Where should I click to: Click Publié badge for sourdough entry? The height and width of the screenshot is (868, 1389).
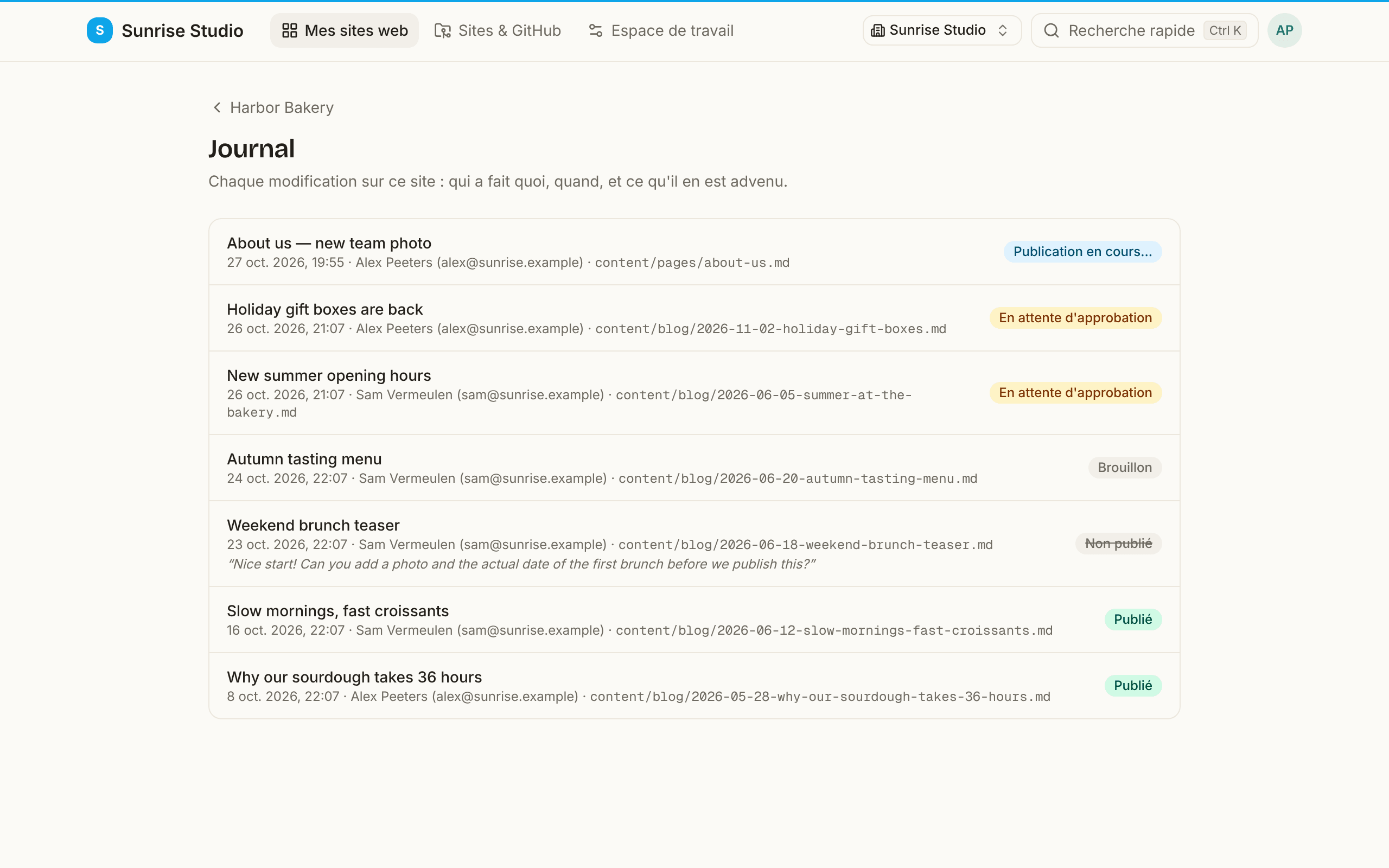(1133, 685)
